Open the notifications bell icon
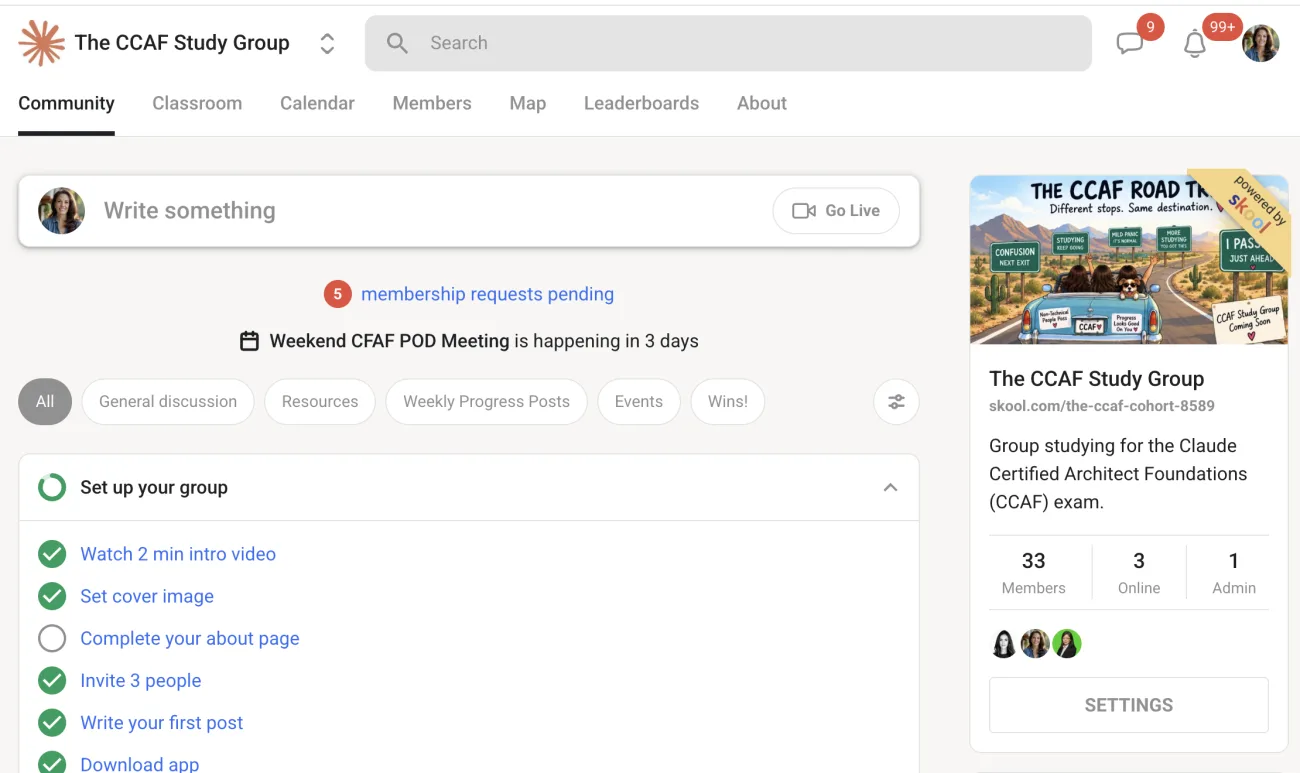This screenshot has height=773, width=1300. 1195,44
